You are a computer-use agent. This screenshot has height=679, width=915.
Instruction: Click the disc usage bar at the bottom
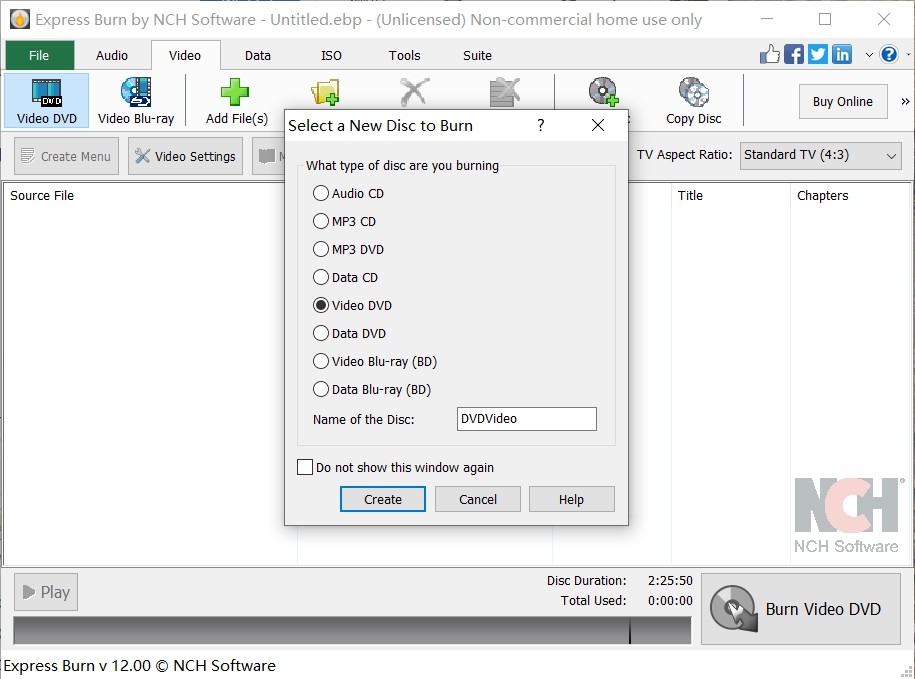pyautogui.click(x=350, y=631)
